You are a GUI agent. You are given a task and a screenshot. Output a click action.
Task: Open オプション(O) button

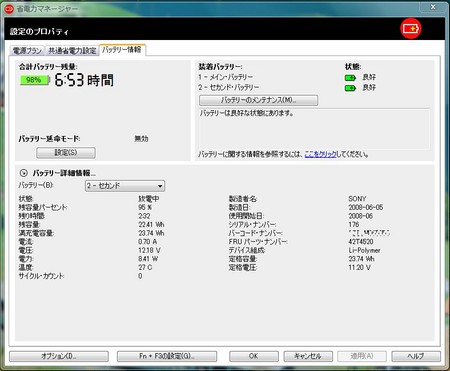pos(59,356)
